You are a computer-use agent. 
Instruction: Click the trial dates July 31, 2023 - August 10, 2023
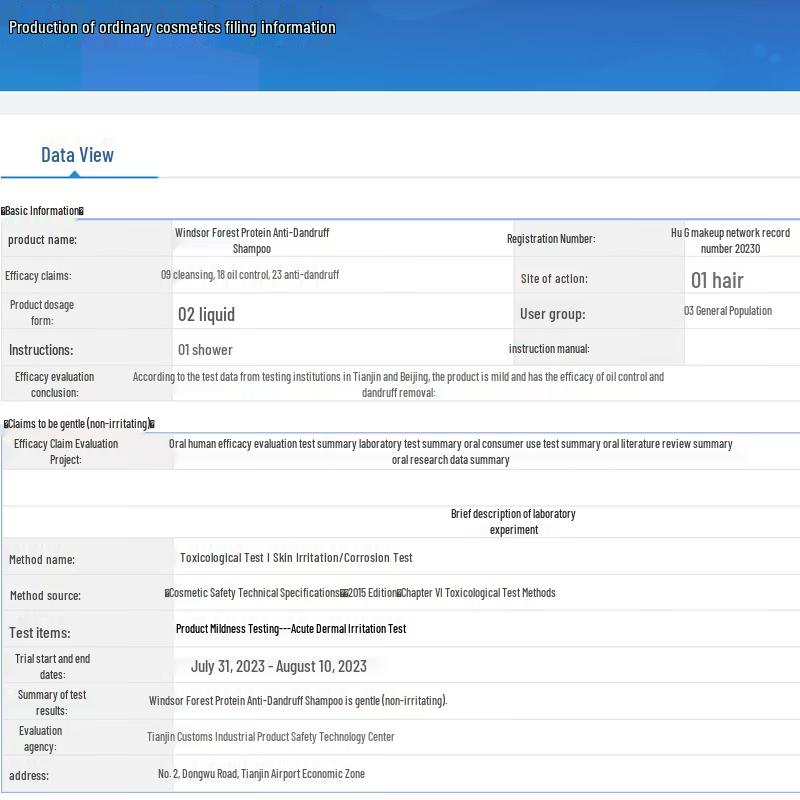[279, 666]
